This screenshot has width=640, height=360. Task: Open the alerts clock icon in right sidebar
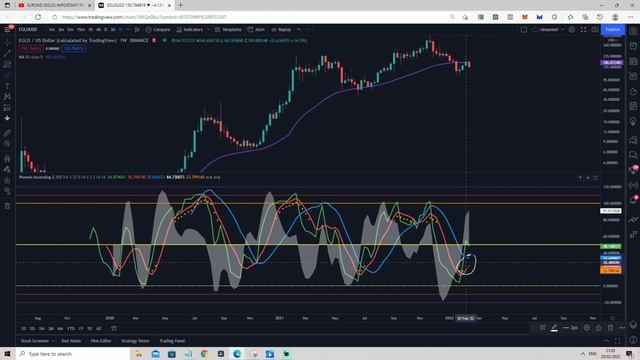point(633,46)
